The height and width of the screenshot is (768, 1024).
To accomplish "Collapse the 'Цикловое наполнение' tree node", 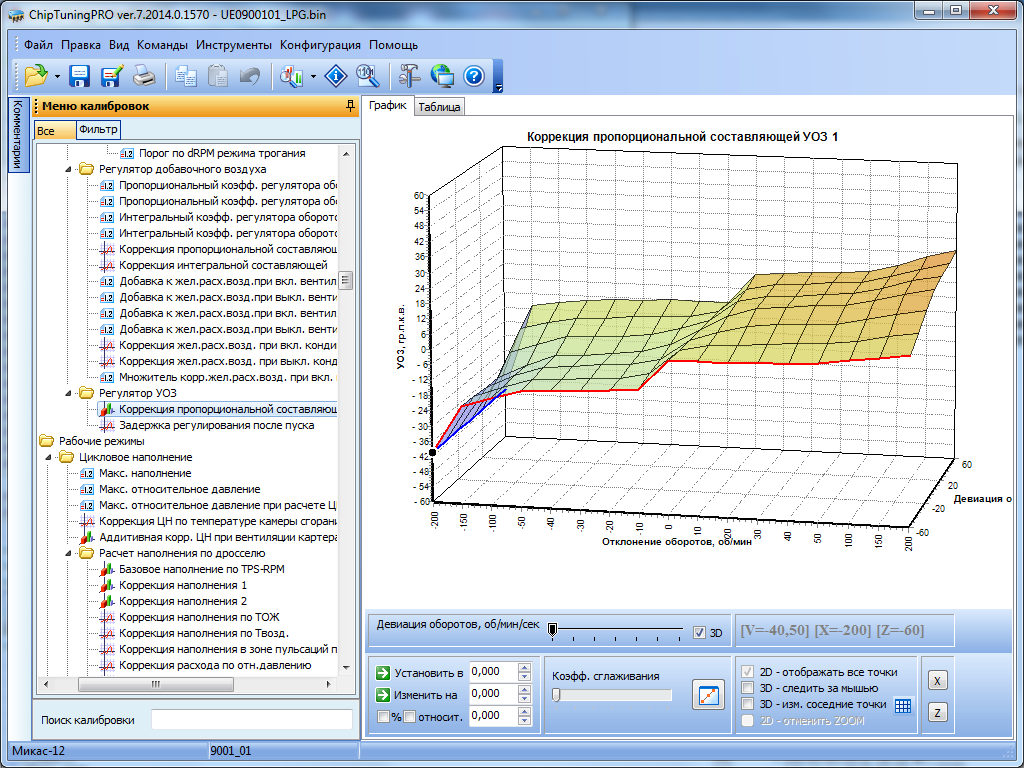I will click(x=50, y=457).
